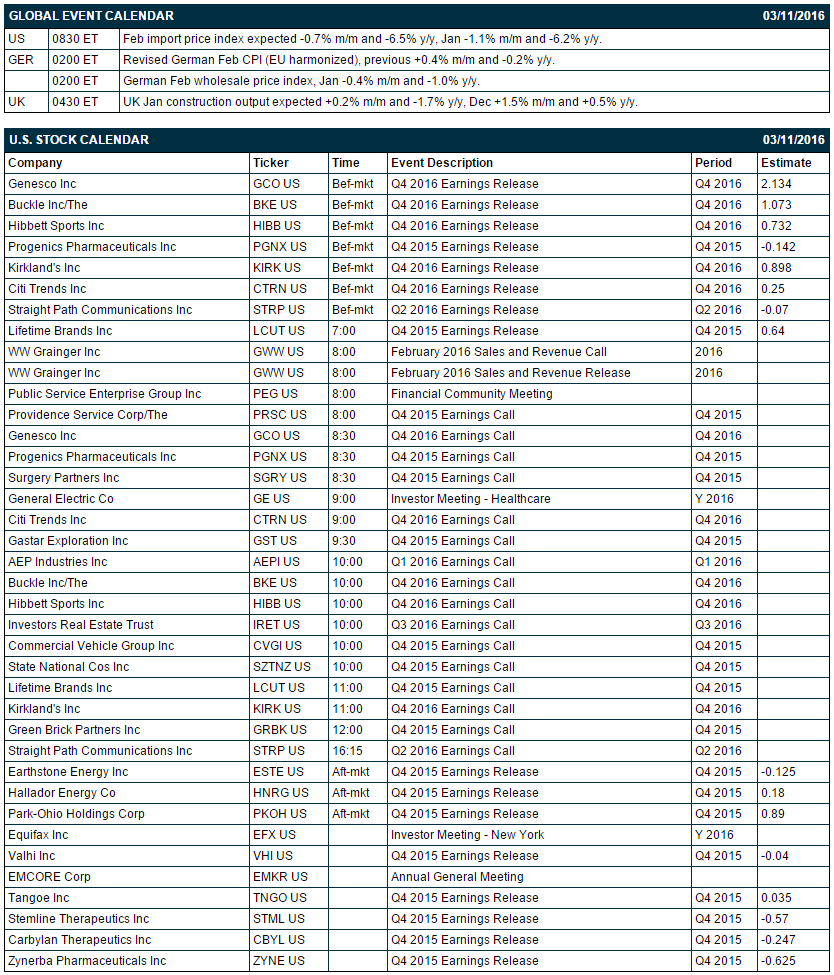The width and height of the screenshot is (834, 975).
Task: Click the estimate value -0.125
Action: point(778,772)
